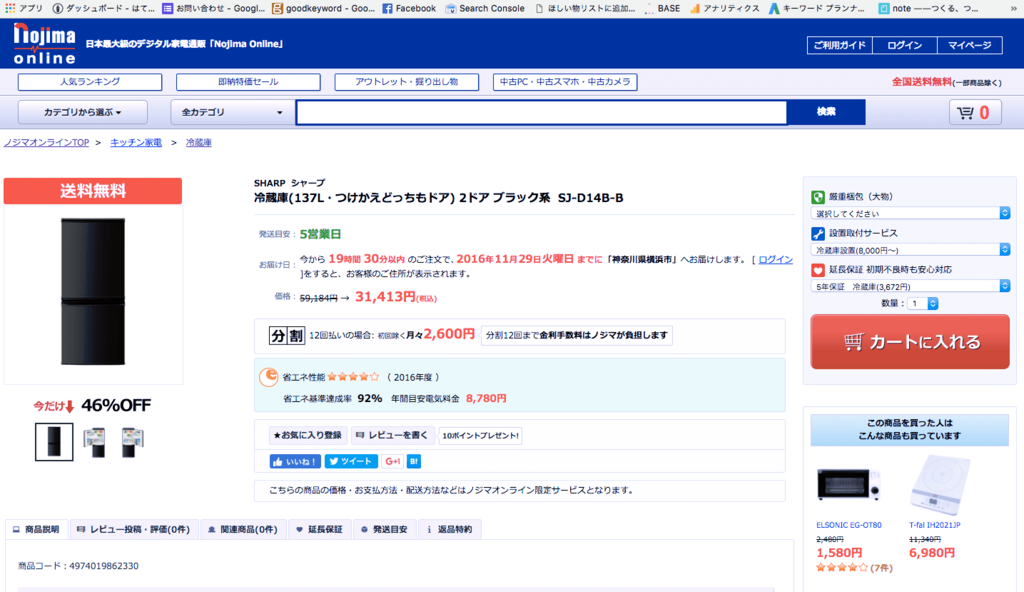Open the ほしい物リストに追加 bookmark
1024x592 pixels.
click(x=584, y=8)
